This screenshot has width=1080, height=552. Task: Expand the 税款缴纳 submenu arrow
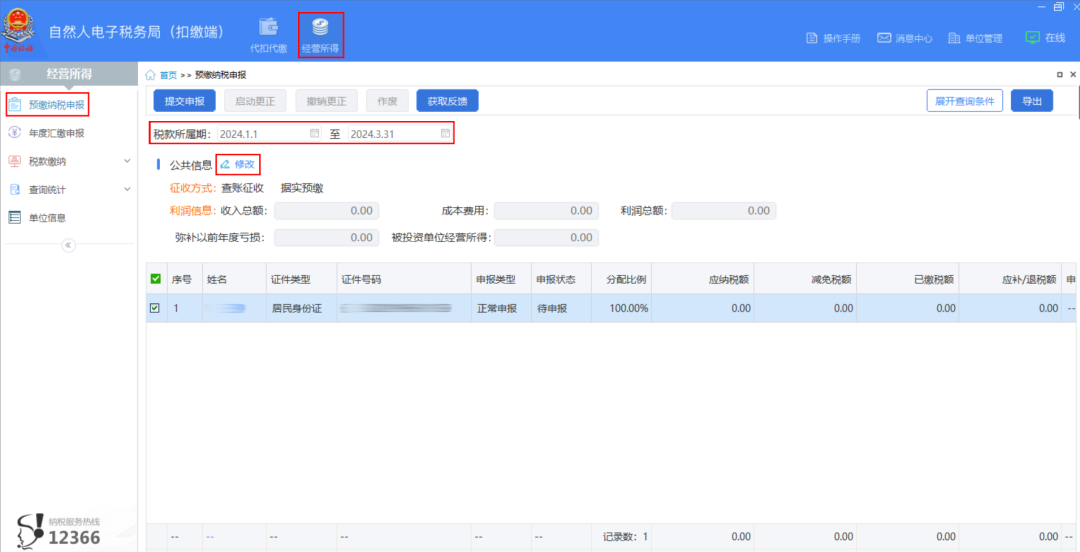pos(127,161)
